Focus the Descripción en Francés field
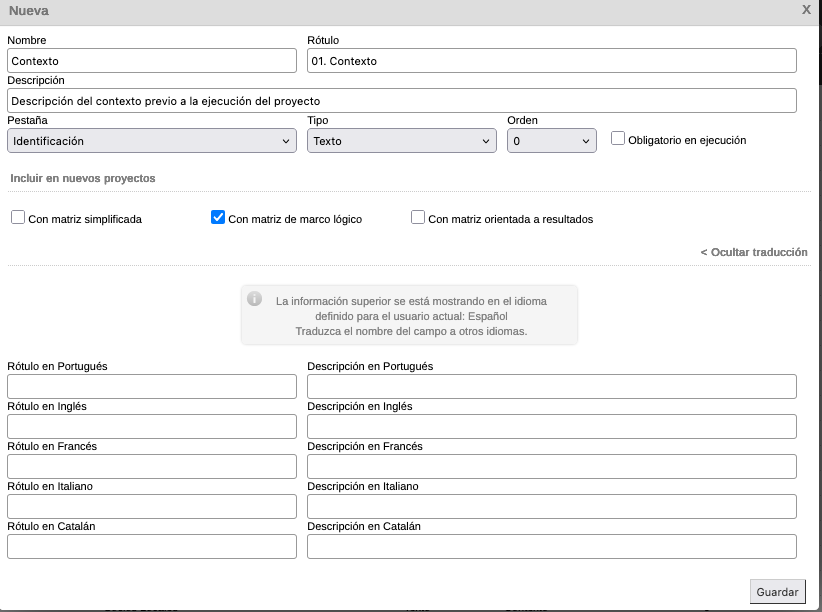 [x=551, y=467]
